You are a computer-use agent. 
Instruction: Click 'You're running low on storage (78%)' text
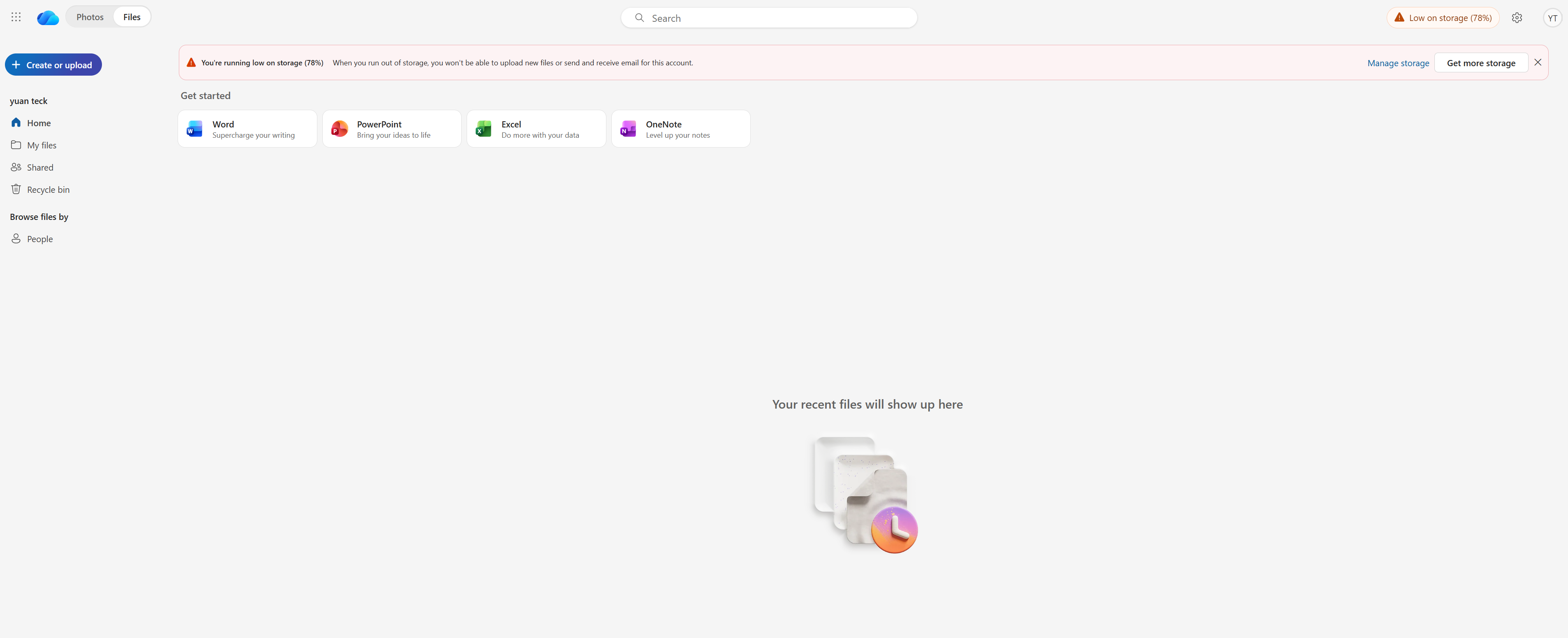(x=262, y=63)
